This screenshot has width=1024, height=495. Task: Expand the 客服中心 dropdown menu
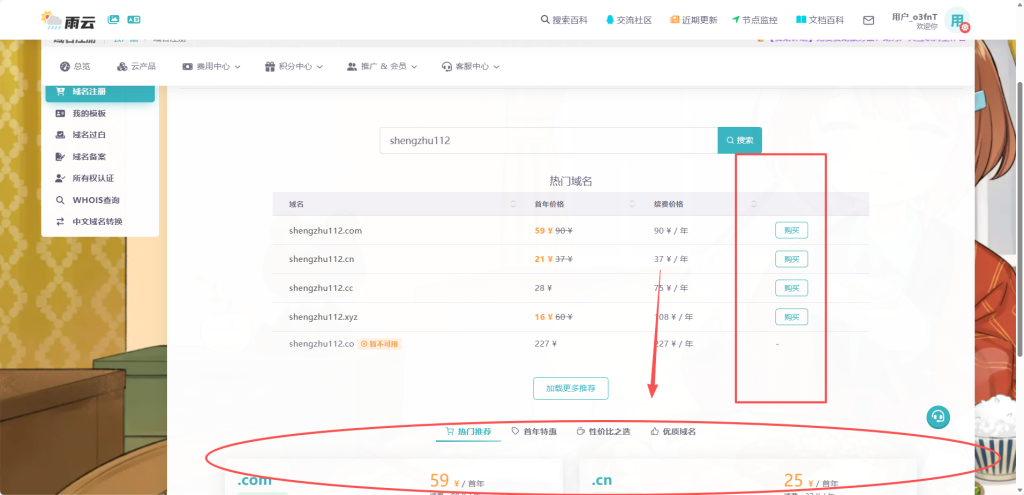[469, 67]
